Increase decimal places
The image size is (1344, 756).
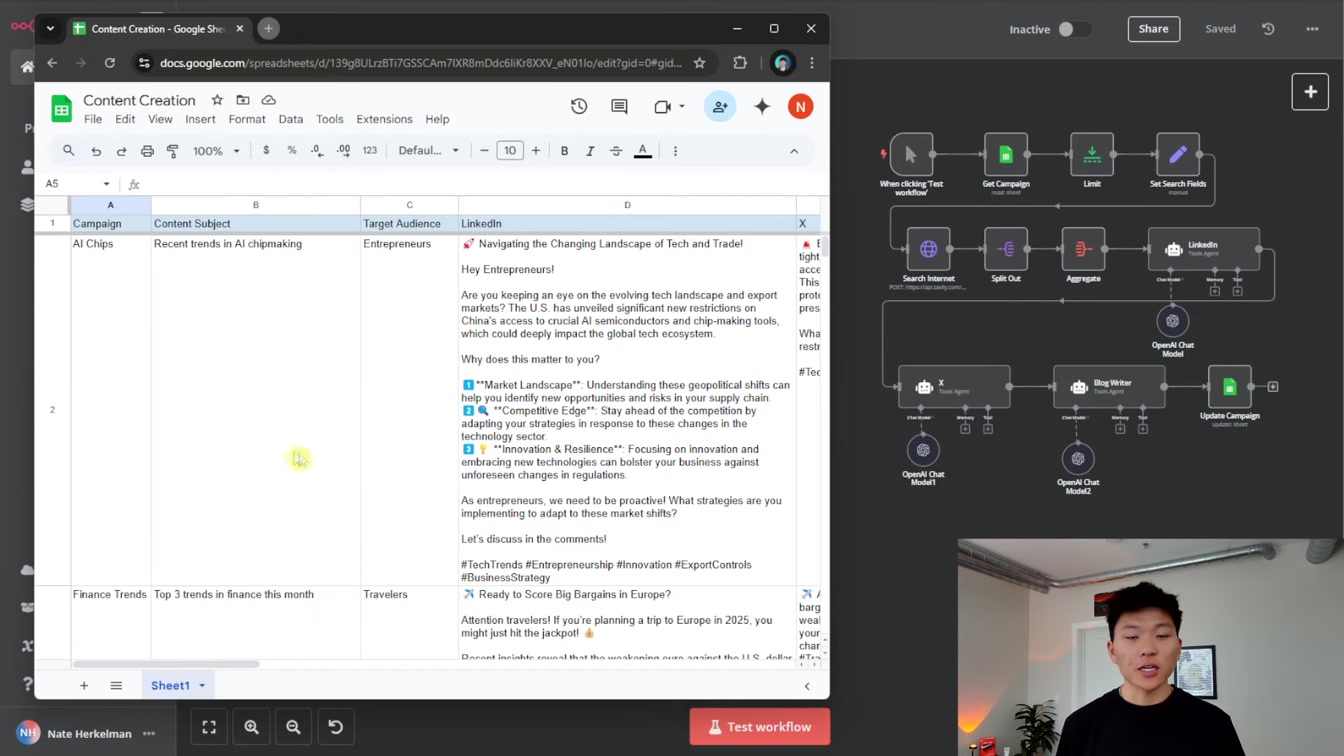343,151
